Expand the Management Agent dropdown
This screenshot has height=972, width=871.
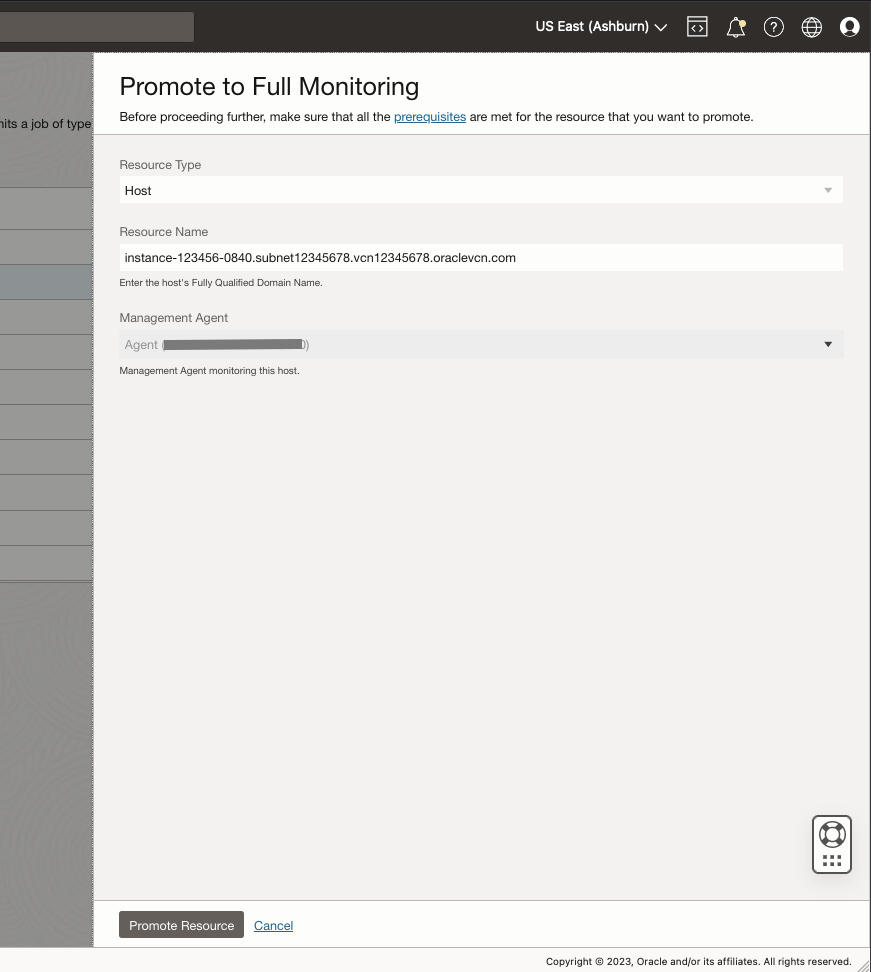[x=480, y=344]
